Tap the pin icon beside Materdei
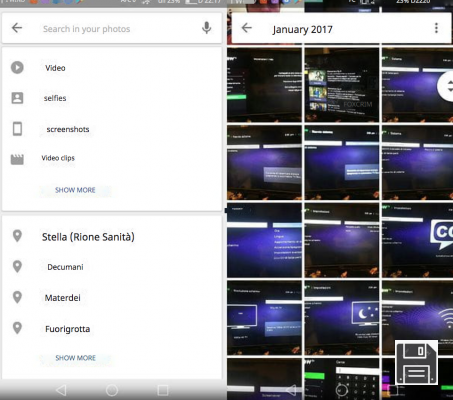The height and width of the screenshot is (400, 453). tap(17, 297)
